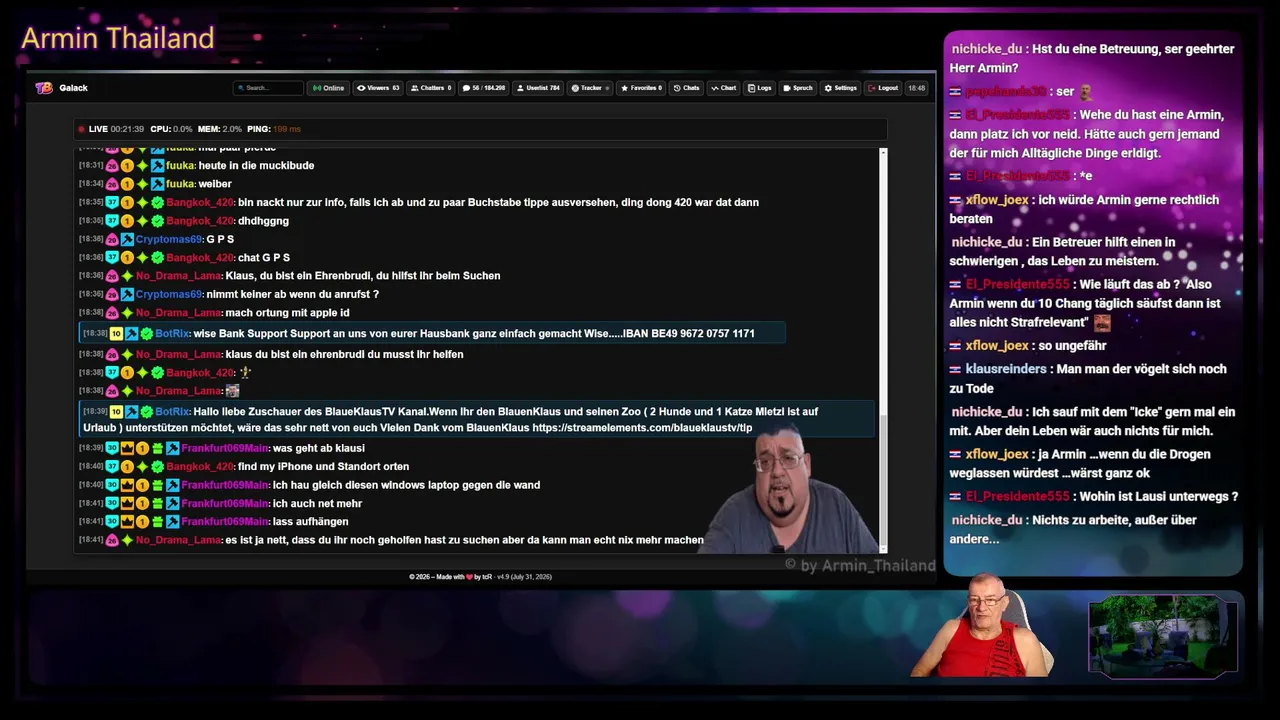Click Frankfurt069Main on 'was geht ab klausi'

[x=225, y=448]
